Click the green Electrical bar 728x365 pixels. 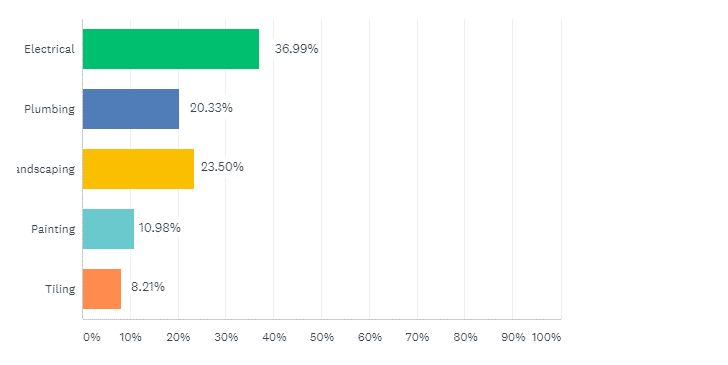[x=171, y=49]
